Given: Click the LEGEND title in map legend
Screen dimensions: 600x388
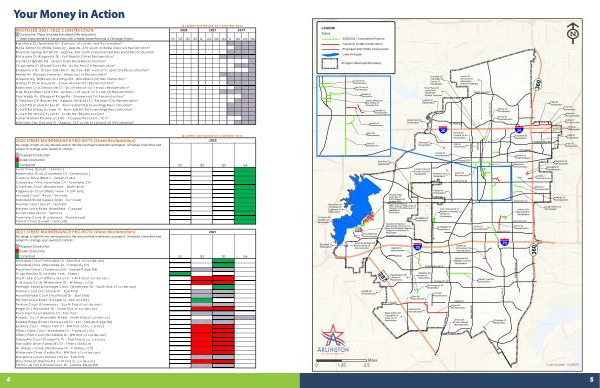Looking at the screenshot, I should coord(328,28).
